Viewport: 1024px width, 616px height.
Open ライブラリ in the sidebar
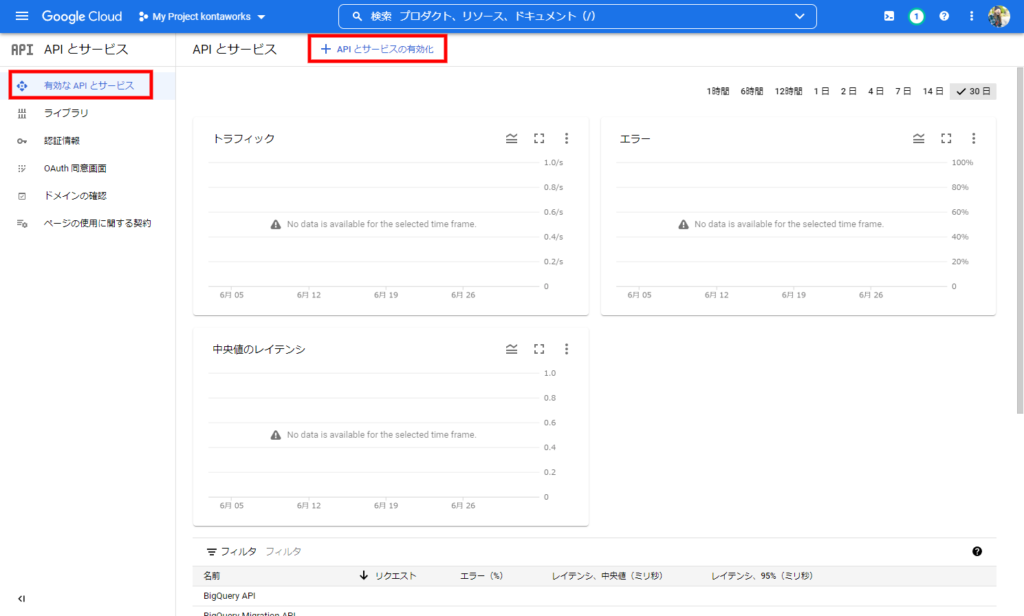[x=88, y=113]
